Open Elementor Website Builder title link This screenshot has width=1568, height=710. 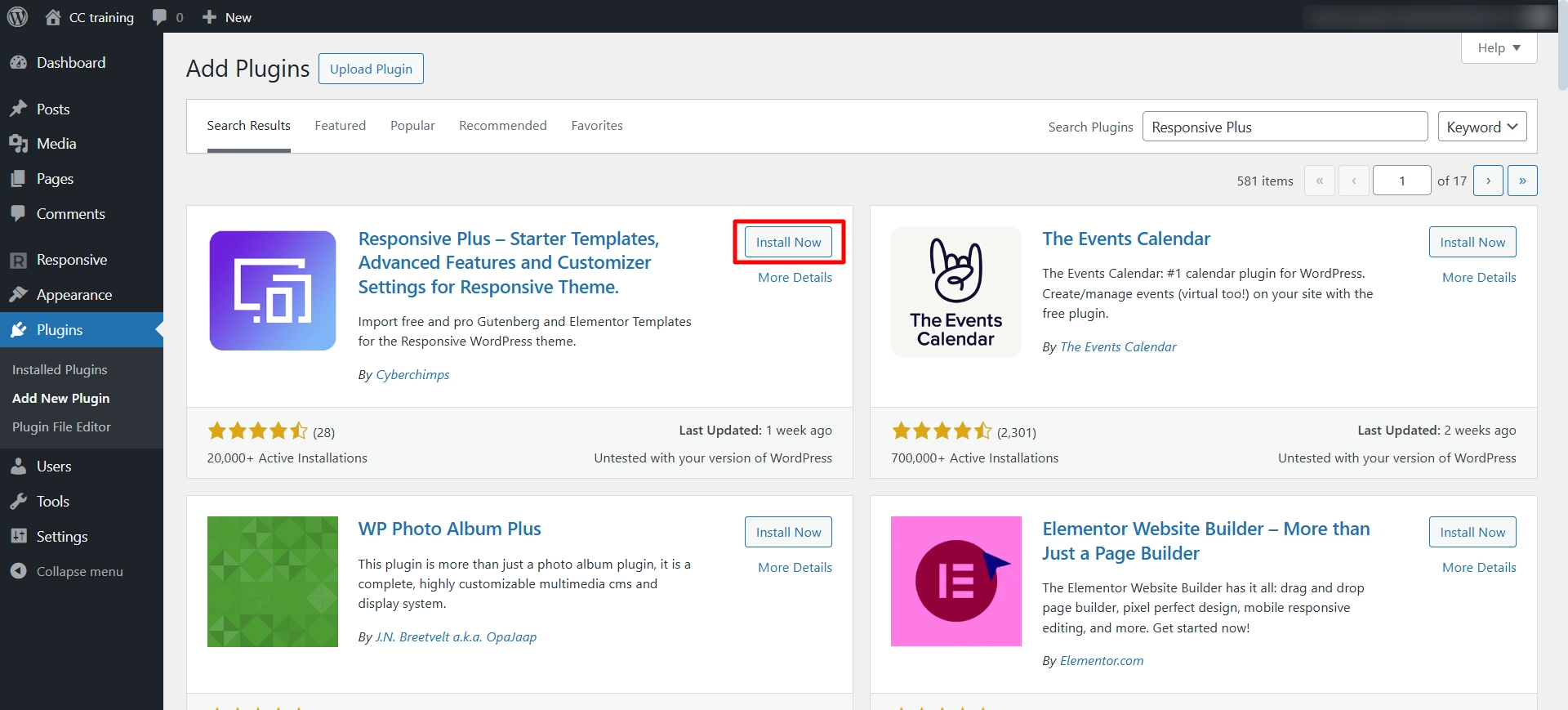tap(1206, 541)
